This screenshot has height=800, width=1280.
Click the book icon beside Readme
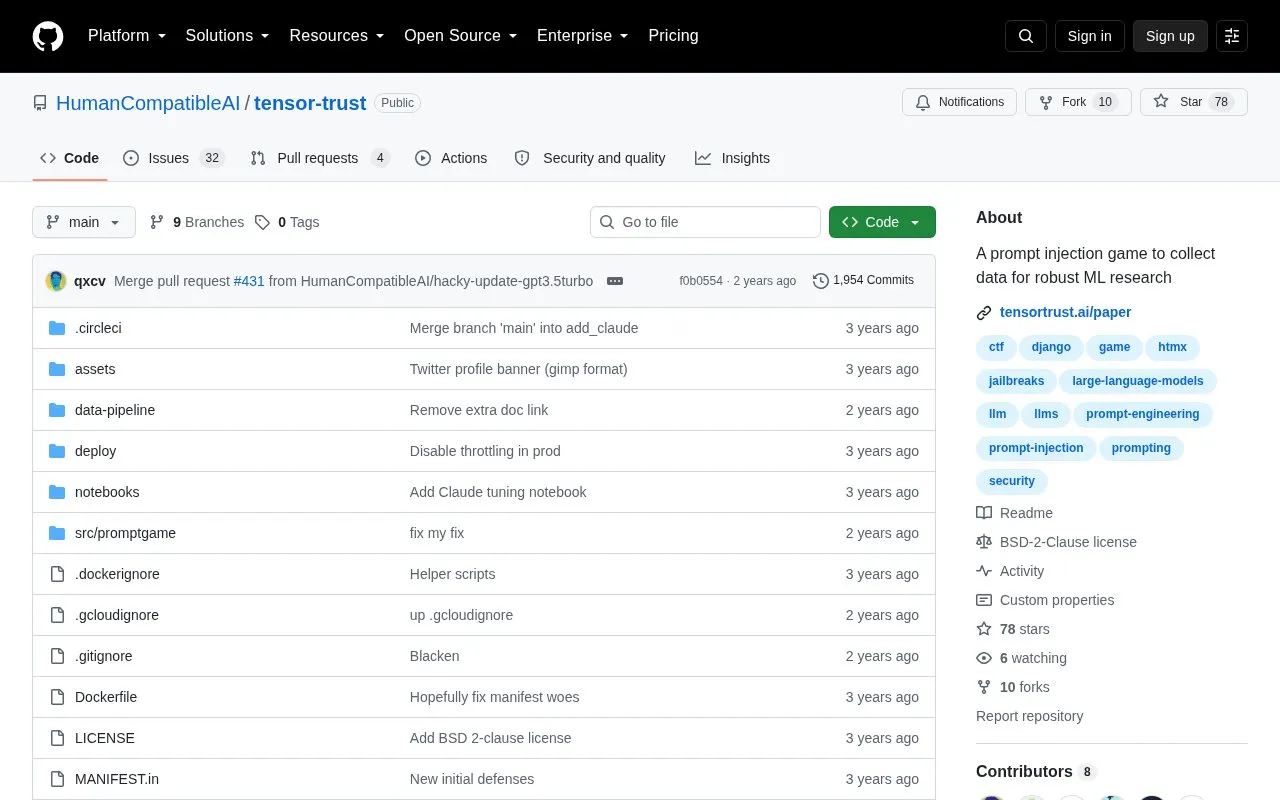click(x=984, y=513)
